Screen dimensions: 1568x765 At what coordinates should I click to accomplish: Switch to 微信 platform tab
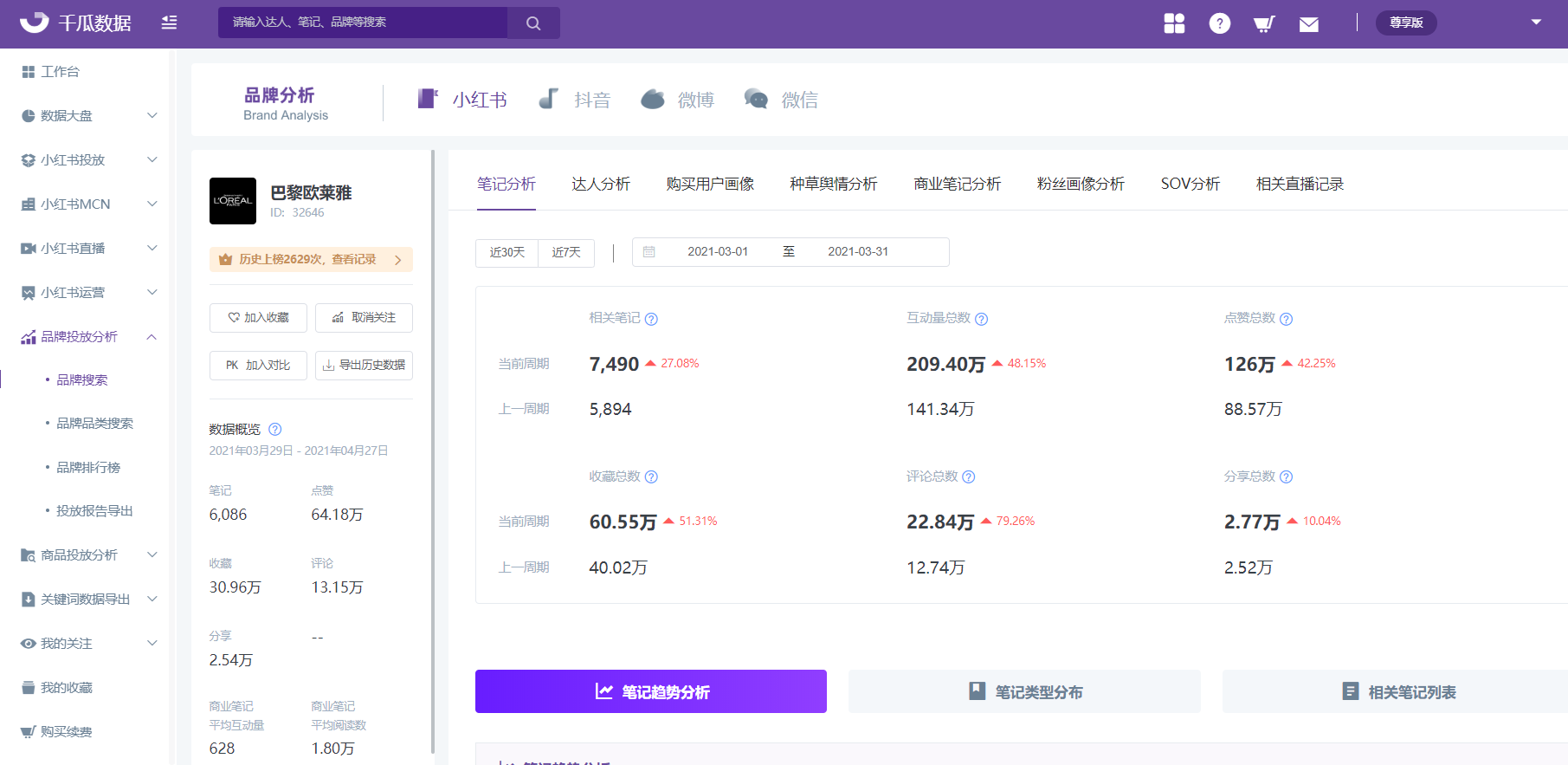tap(781, 100)
